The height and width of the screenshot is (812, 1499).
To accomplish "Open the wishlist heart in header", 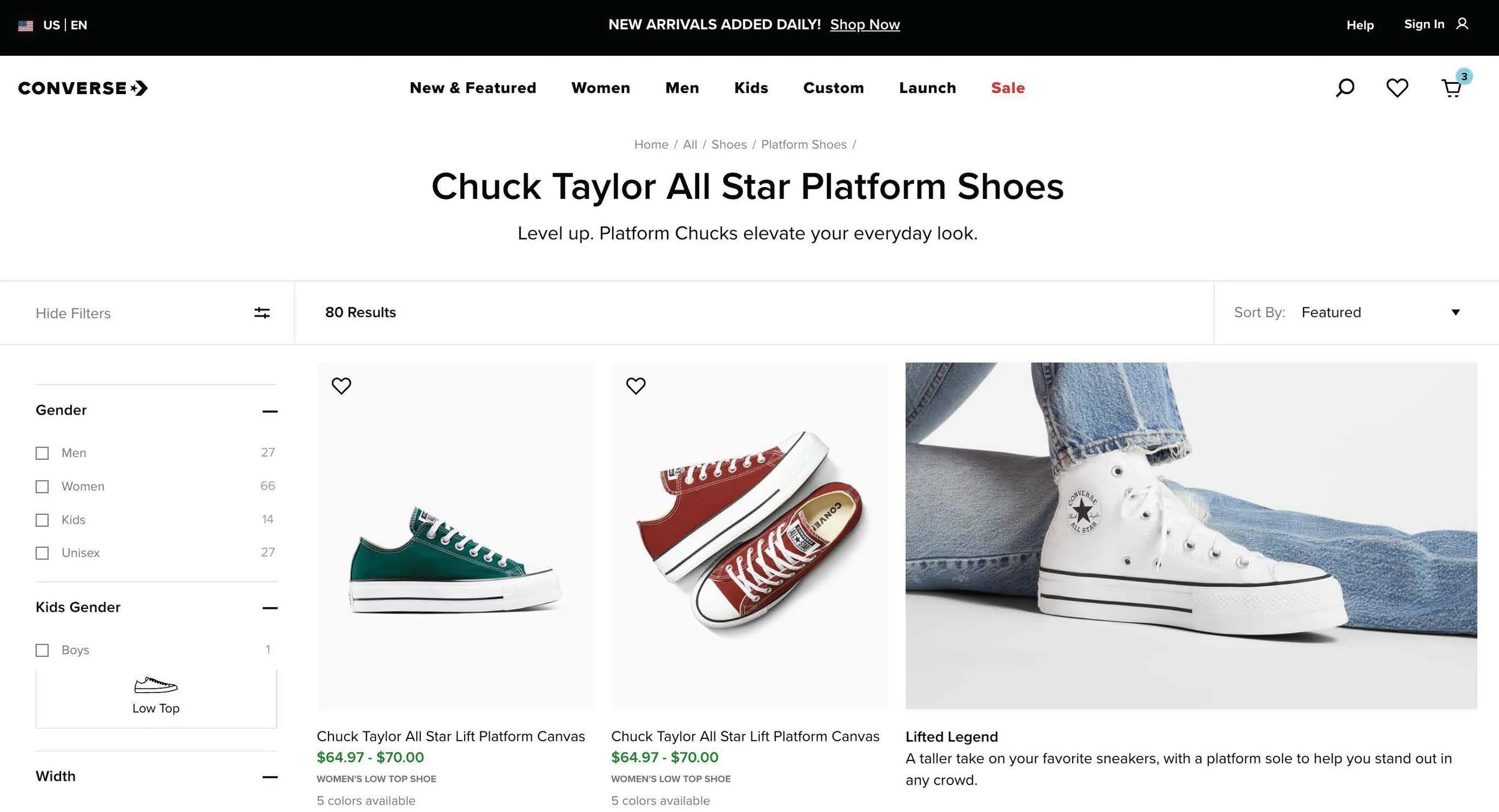I will (x=1396, y=88).
